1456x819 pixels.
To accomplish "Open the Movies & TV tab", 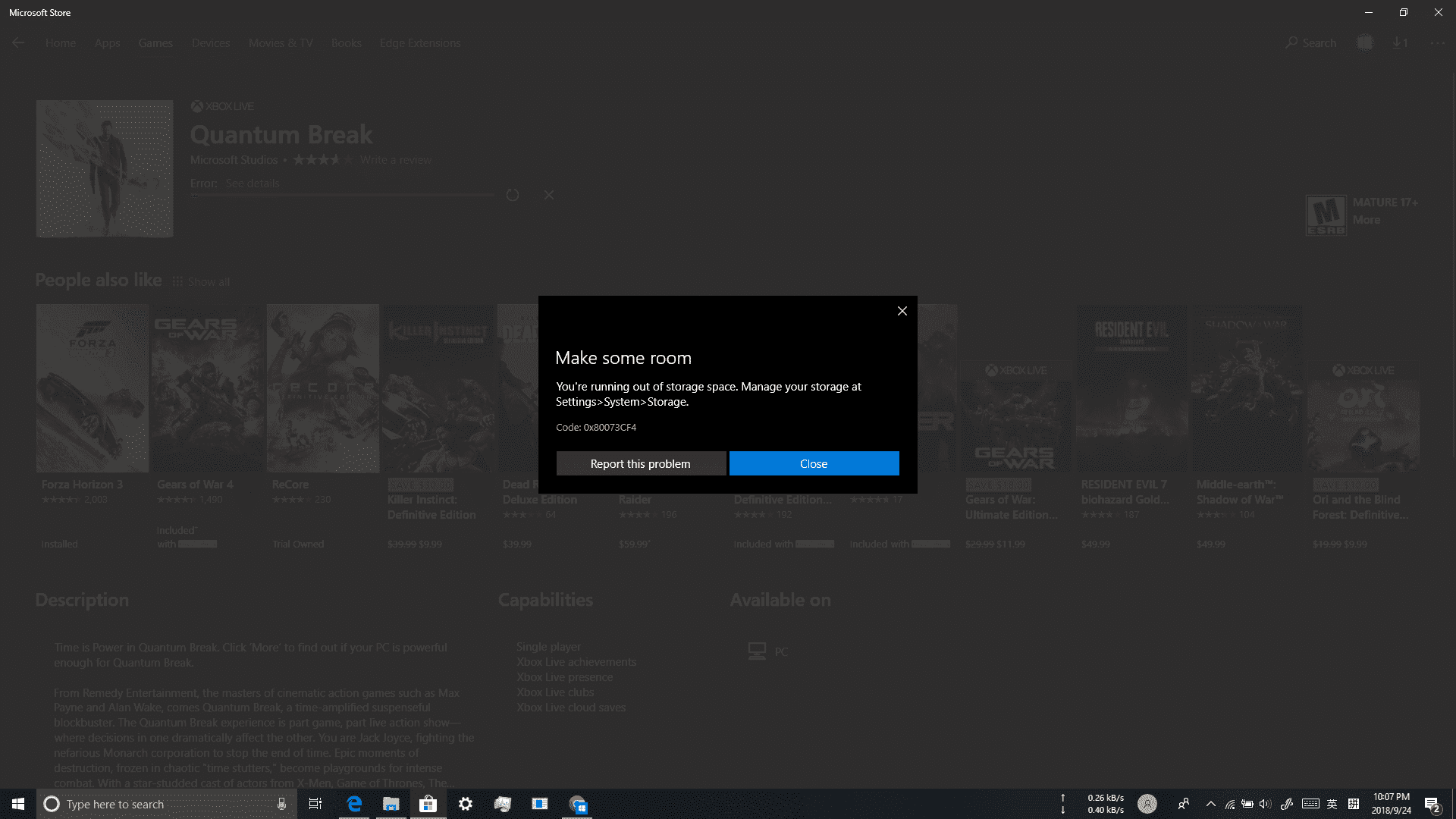I will point(281,43).
